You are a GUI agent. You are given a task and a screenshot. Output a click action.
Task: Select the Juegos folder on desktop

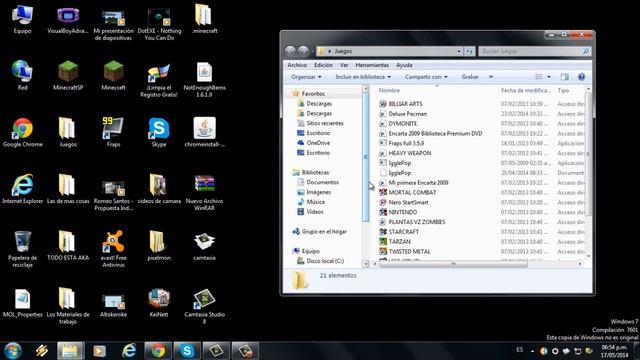(x=68, y=132)
